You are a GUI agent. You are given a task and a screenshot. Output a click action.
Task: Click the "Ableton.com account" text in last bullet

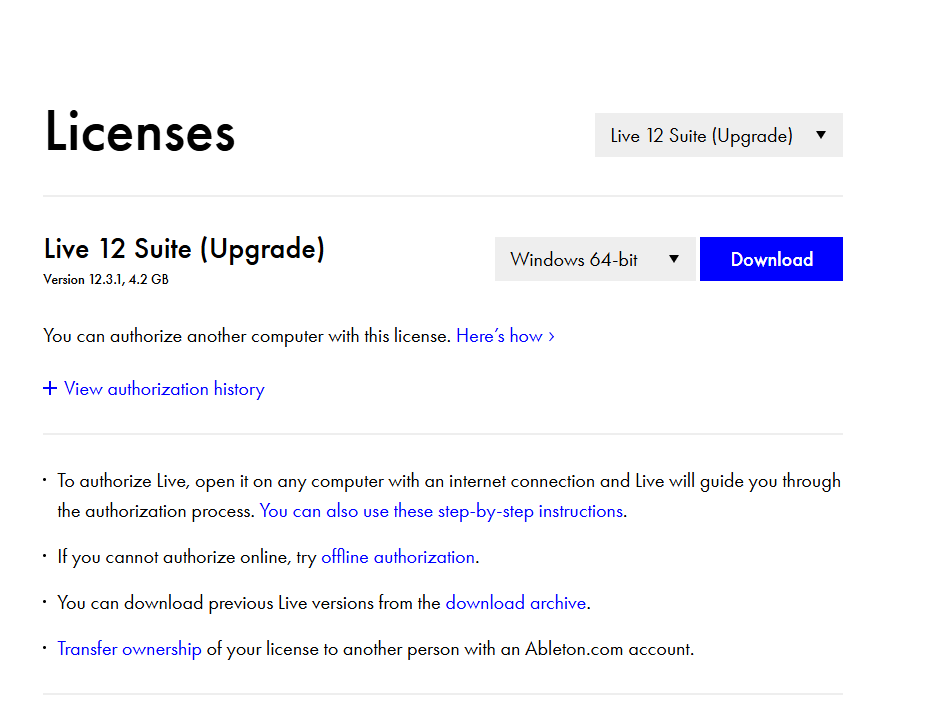pyautogui.click(x=609, y=649)
